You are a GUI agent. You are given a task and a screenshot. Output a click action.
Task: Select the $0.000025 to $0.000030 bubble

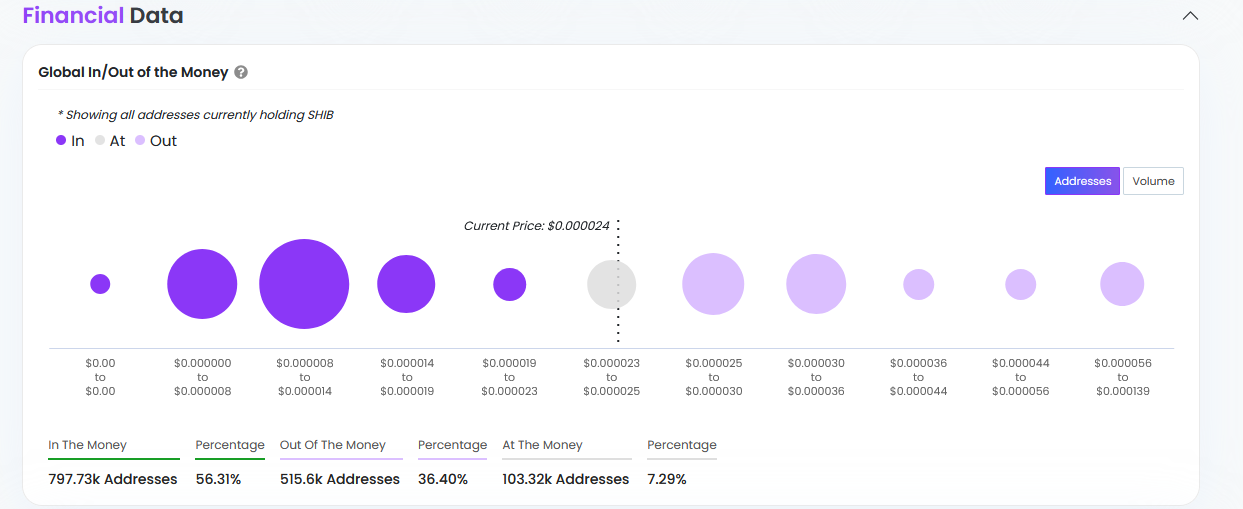[x=713, y=284]
